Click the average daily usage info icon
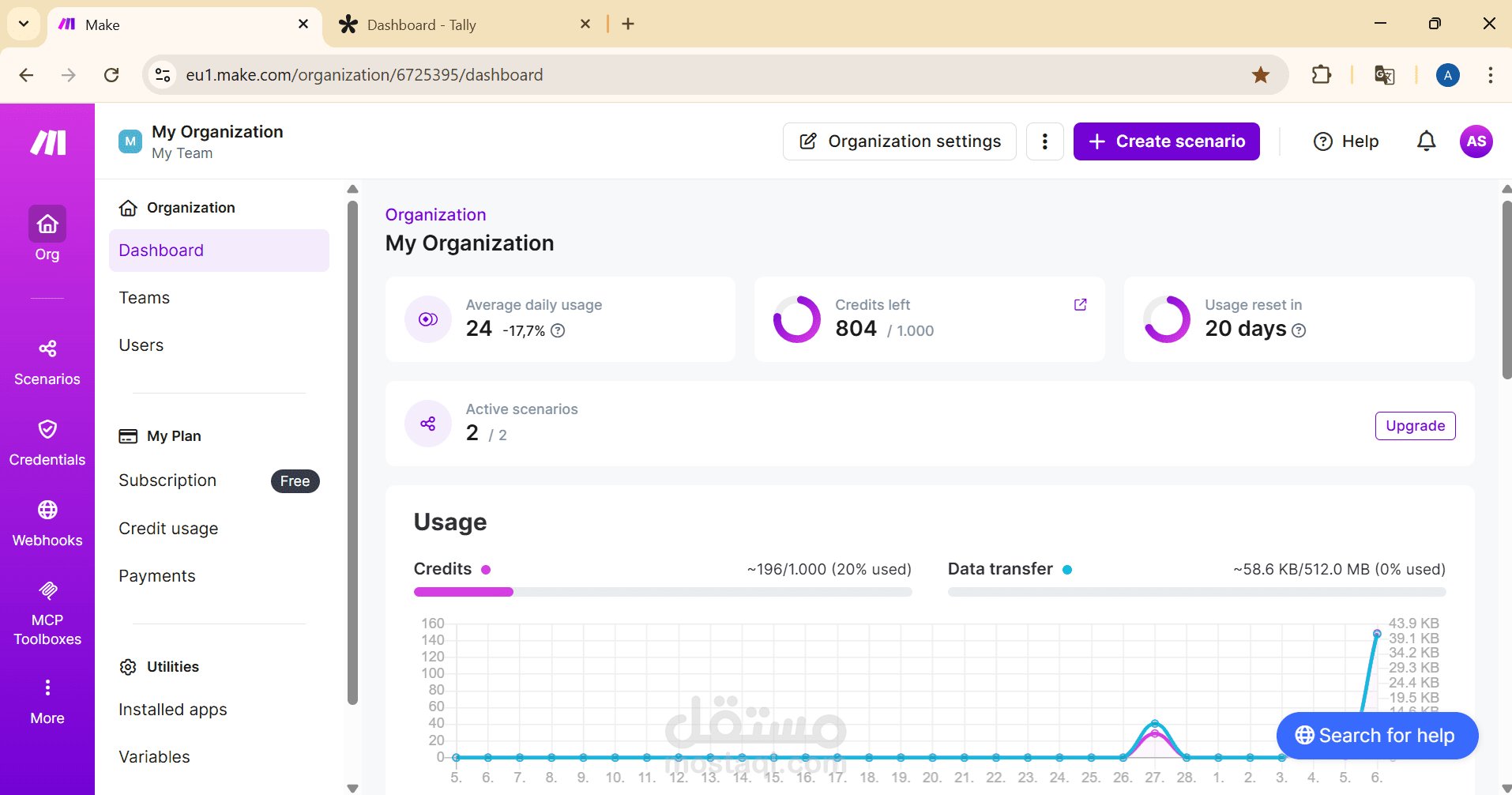 [558, 330]
